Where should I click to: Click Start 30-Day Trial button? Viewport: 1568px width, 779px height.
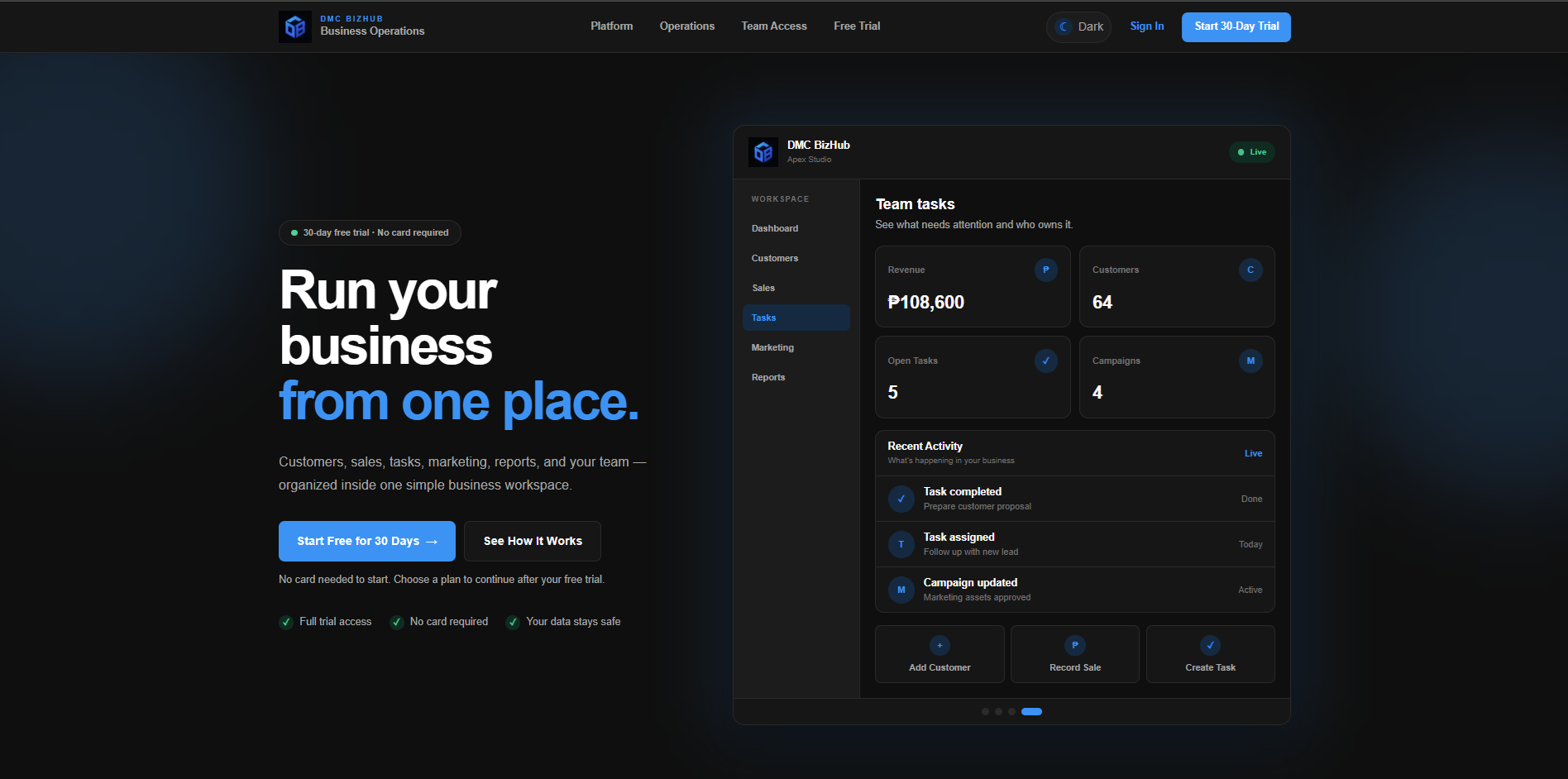[x=1236, y=26]
